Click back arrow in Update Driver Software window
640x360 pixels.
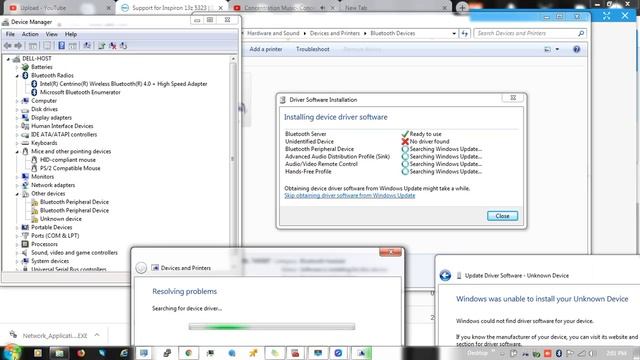(445, 276)
